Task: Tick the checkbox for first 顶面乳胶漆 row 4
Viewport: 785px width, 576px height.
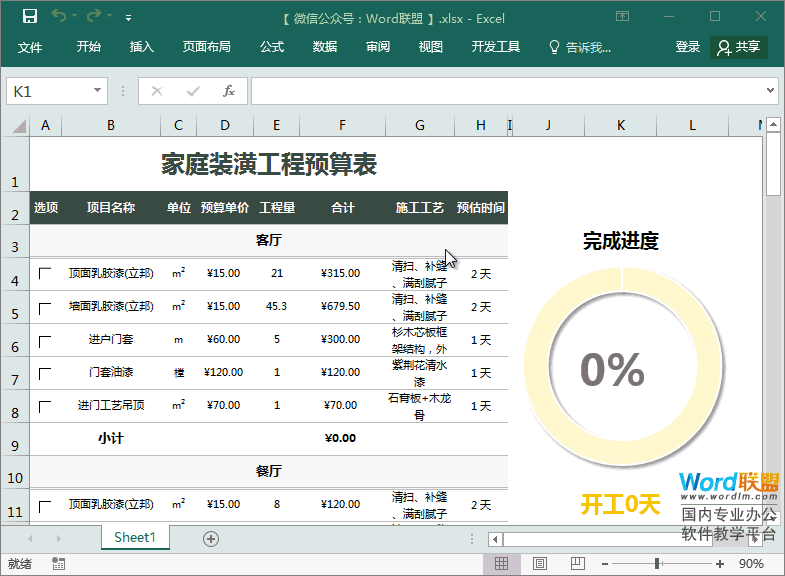Action: click(x=45, y=274)
